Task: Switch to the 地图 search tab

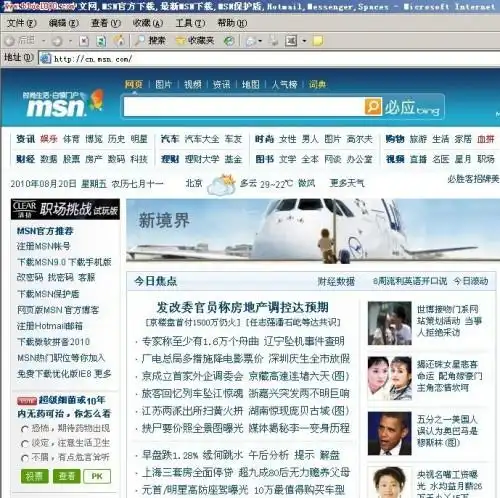Action: pos(251,84)
